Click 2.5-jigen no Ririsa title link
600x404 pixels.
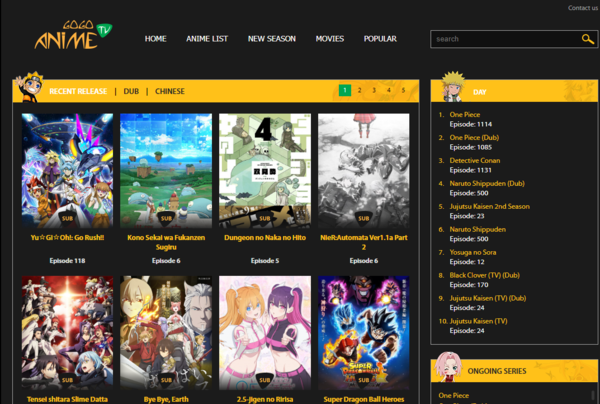(265, 399)
